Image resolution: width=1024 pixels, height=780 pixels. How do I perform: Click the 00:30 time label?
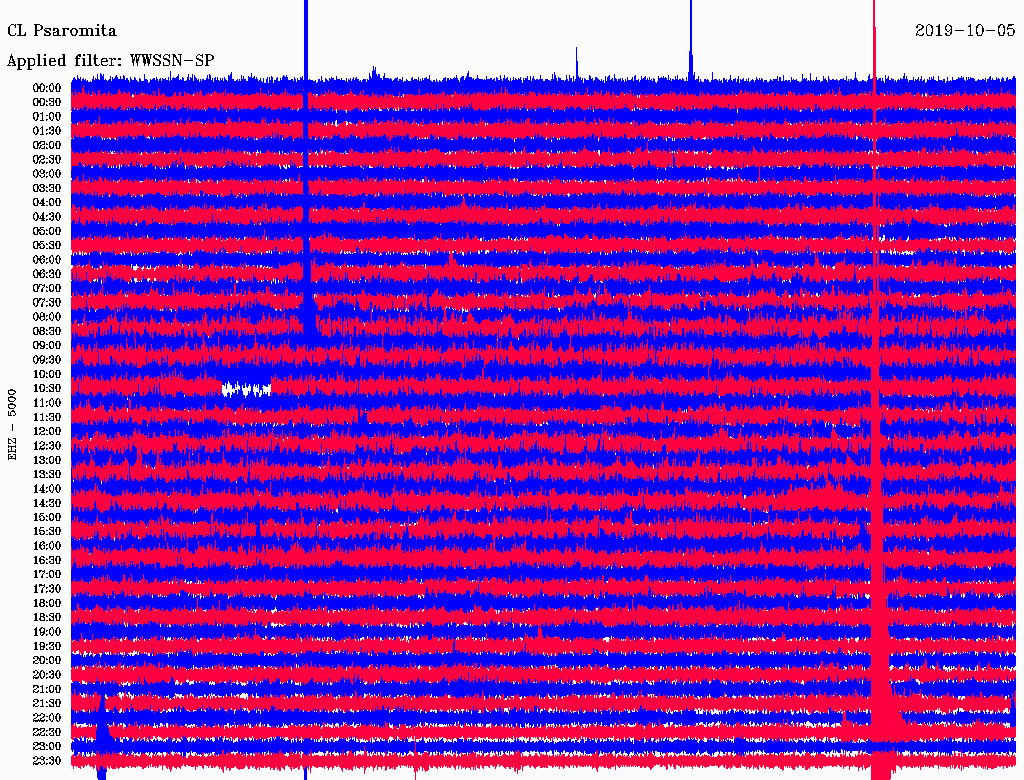pos(47,103)
